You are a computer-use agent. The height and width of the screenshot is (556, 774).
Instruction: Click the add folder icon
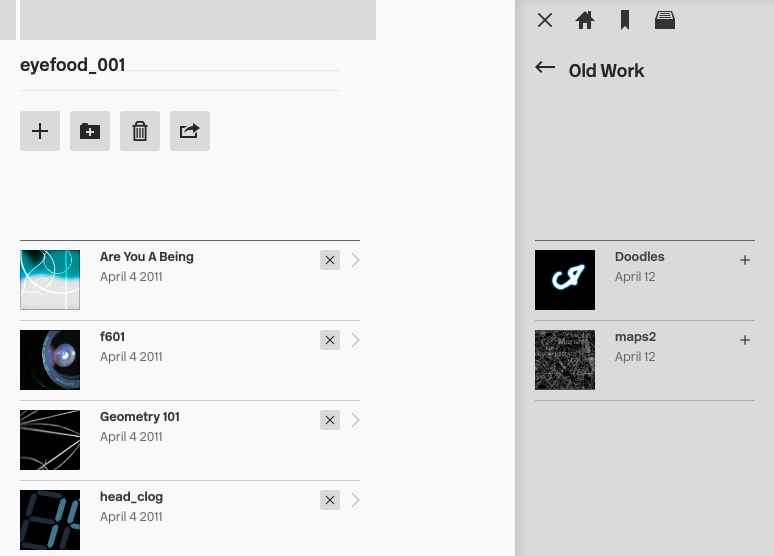tap(90, 131)
